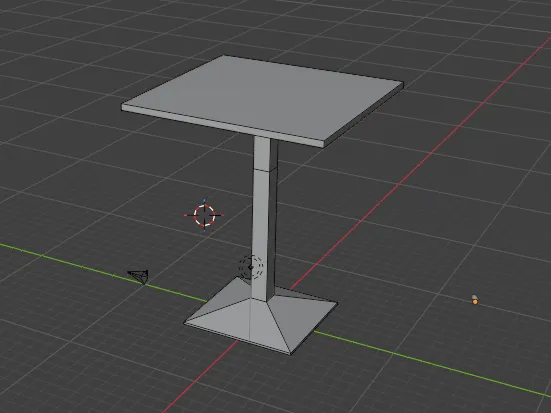Select the camera object on the grid
This screenshot has width=551, height=413.
(138, 276)
